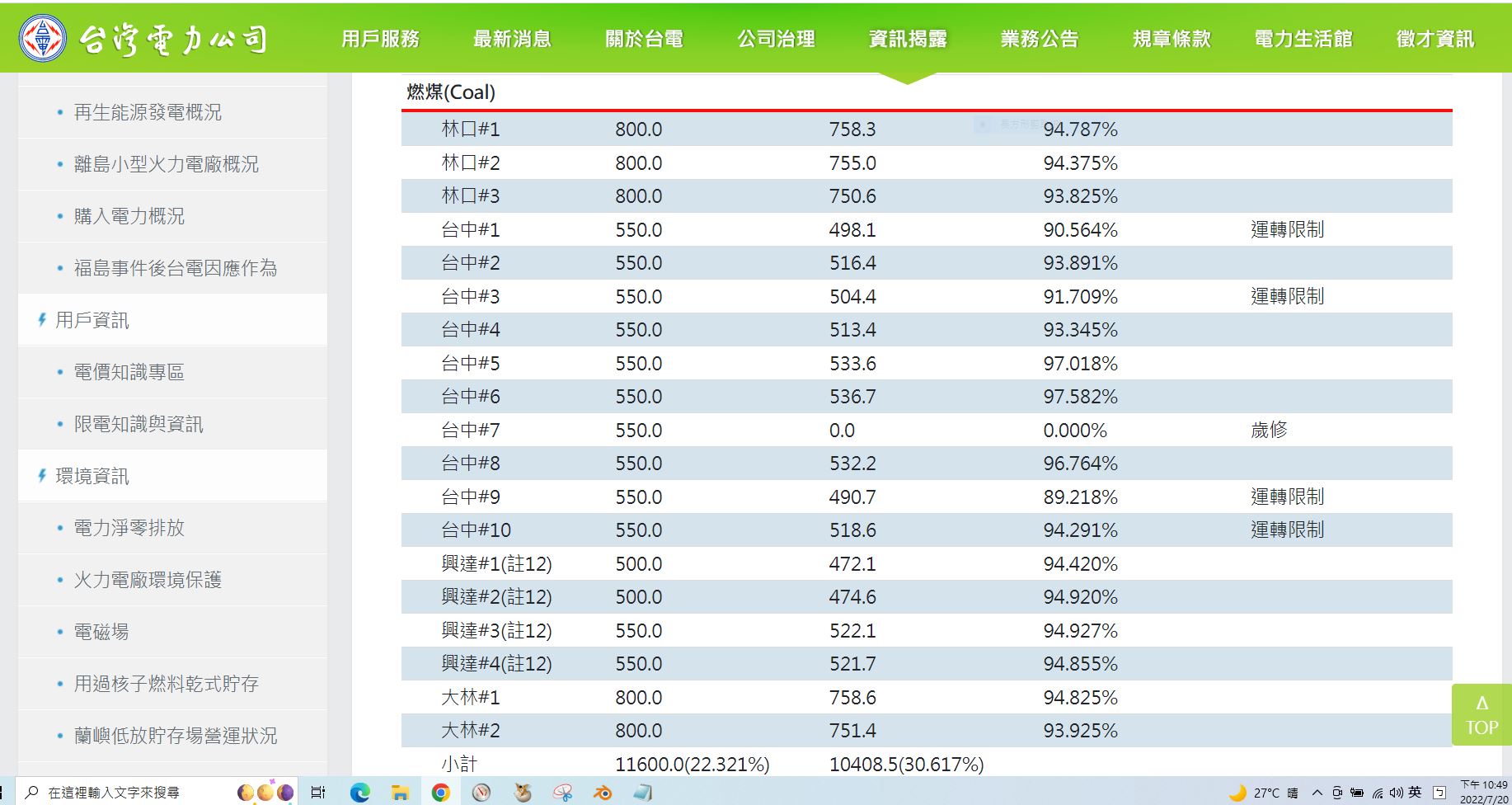Open the weather widget showing 27°C
Viewport: 1512px width, 805px height.
(1264, 793)
